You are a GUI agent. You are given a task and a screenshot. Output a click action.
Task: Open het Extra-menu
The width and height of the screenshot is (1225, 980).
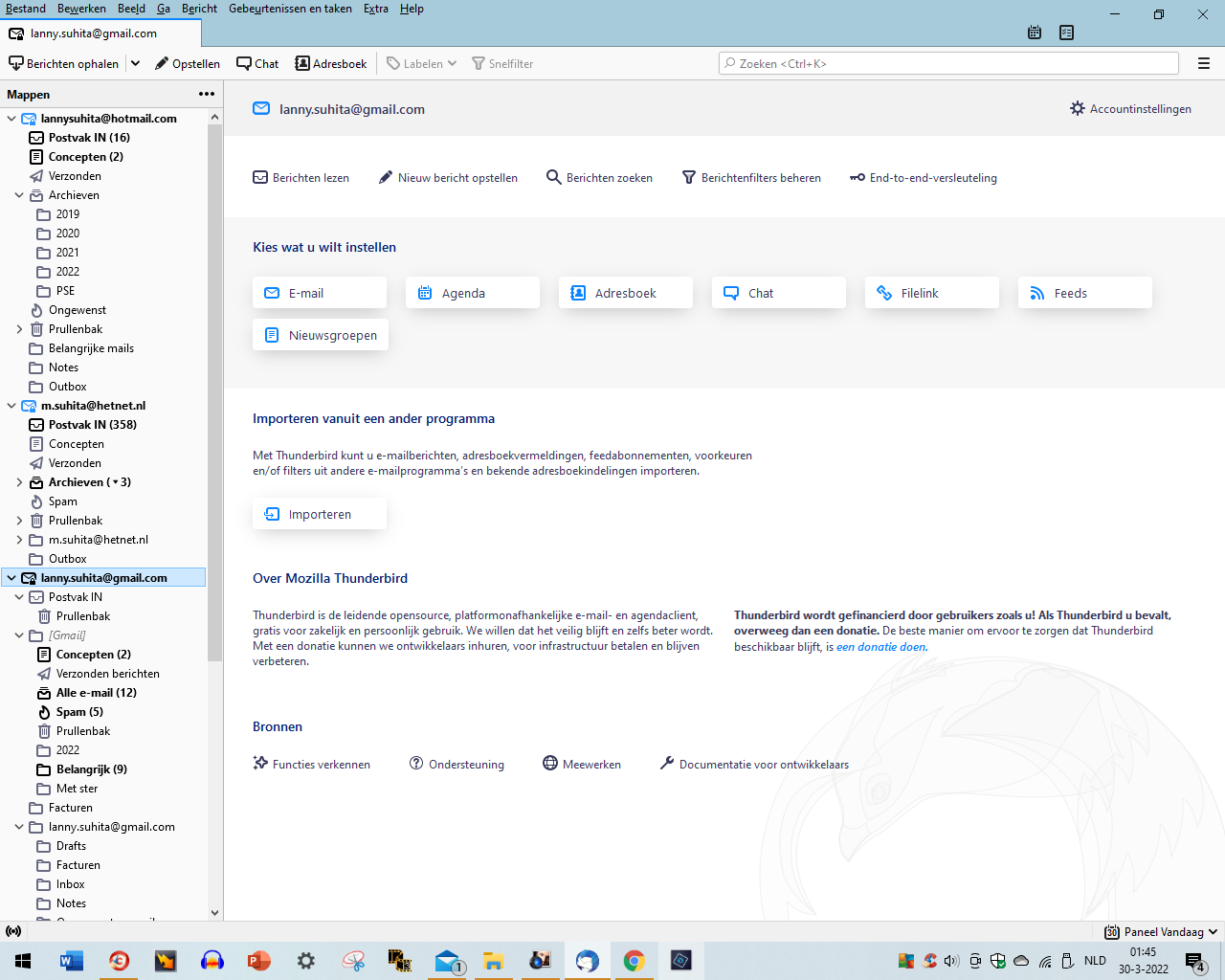point(375,9)
